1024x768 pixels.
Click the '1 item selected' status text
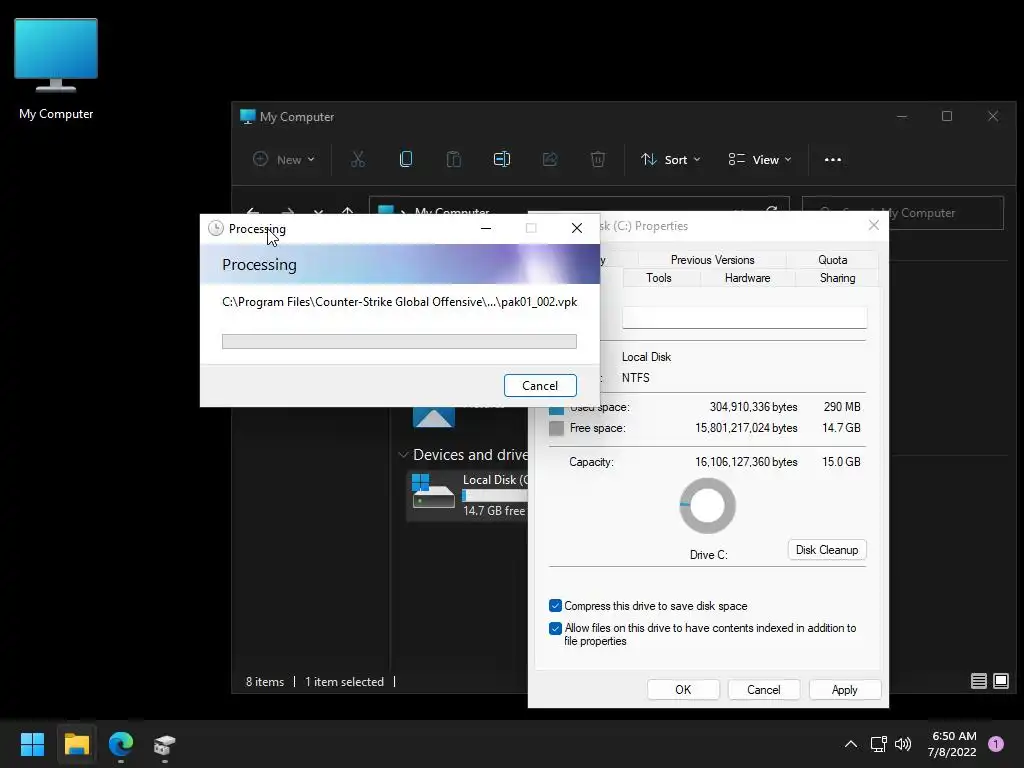(x=344, y=681)
